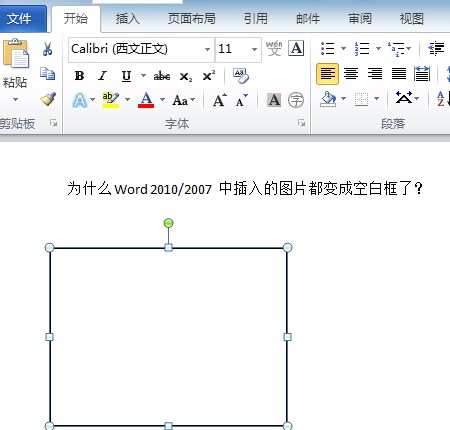Open the underline style dropdown arrow
The width and height of the screenshot is (450, 430).
pyautogui.click(x=143, y=76)
